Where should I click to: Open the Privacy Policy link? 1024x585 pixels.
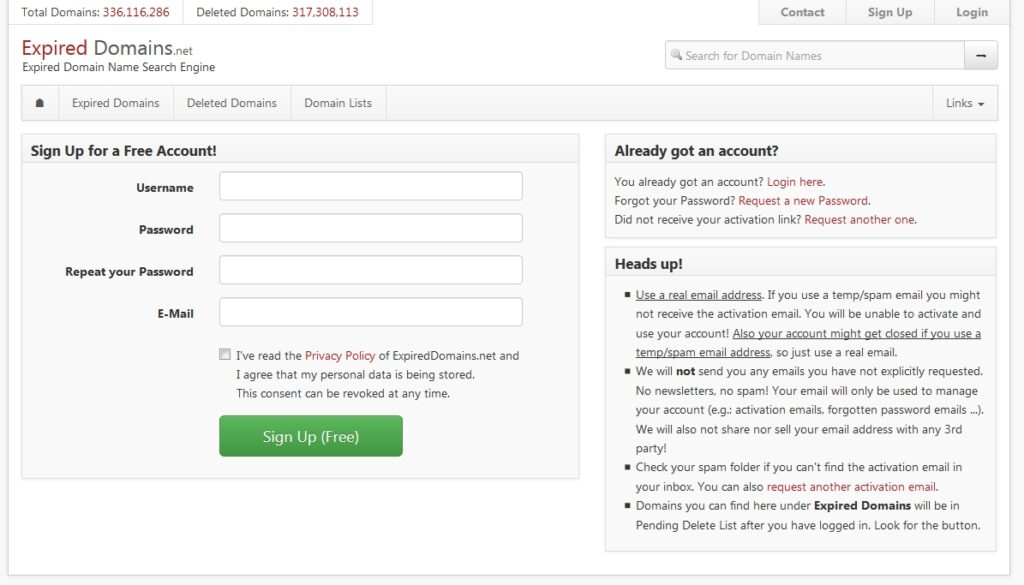(x=340, y=356)
